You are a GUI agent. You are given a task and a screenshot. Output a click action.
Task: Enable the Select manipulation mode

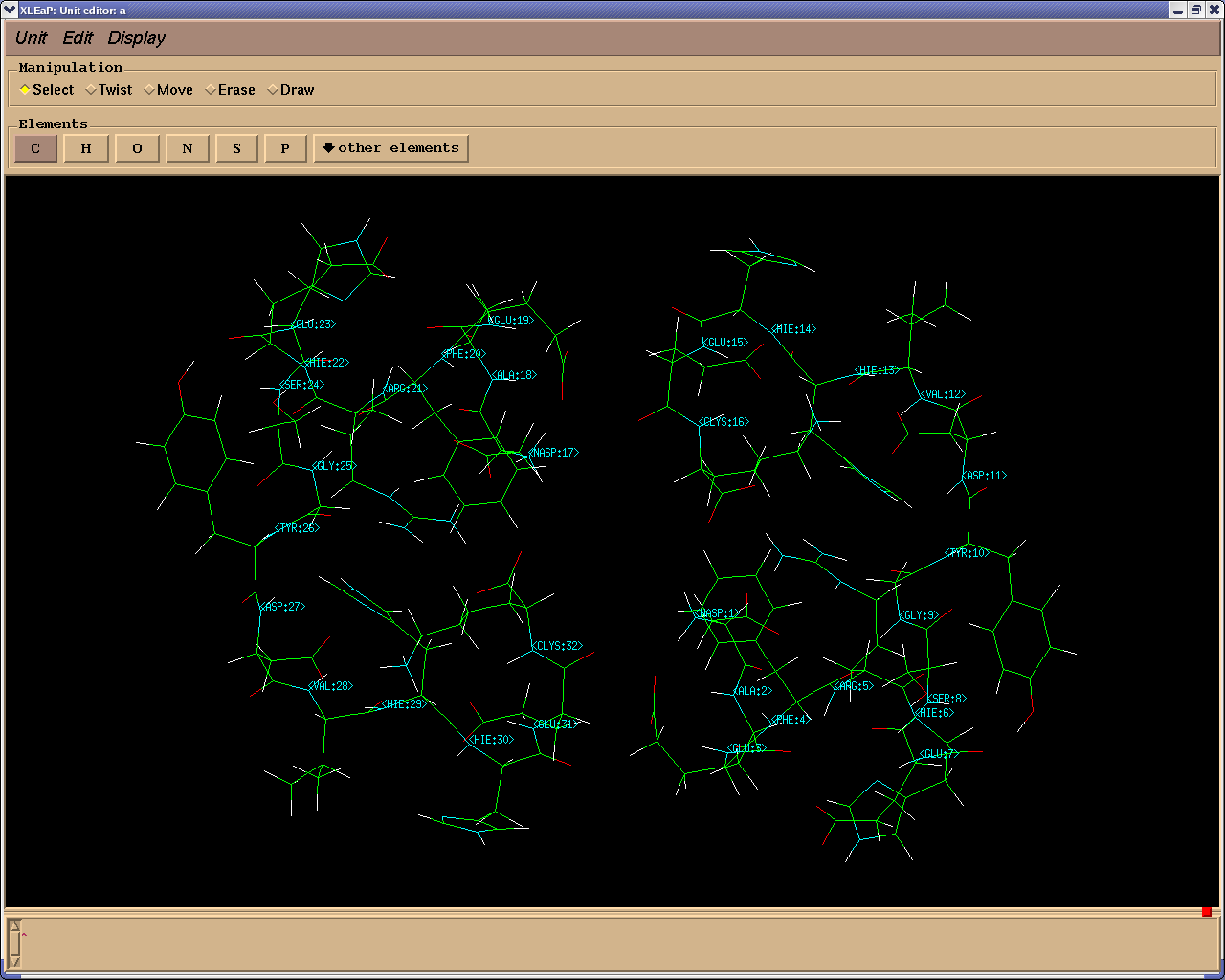tap(46, 90)
